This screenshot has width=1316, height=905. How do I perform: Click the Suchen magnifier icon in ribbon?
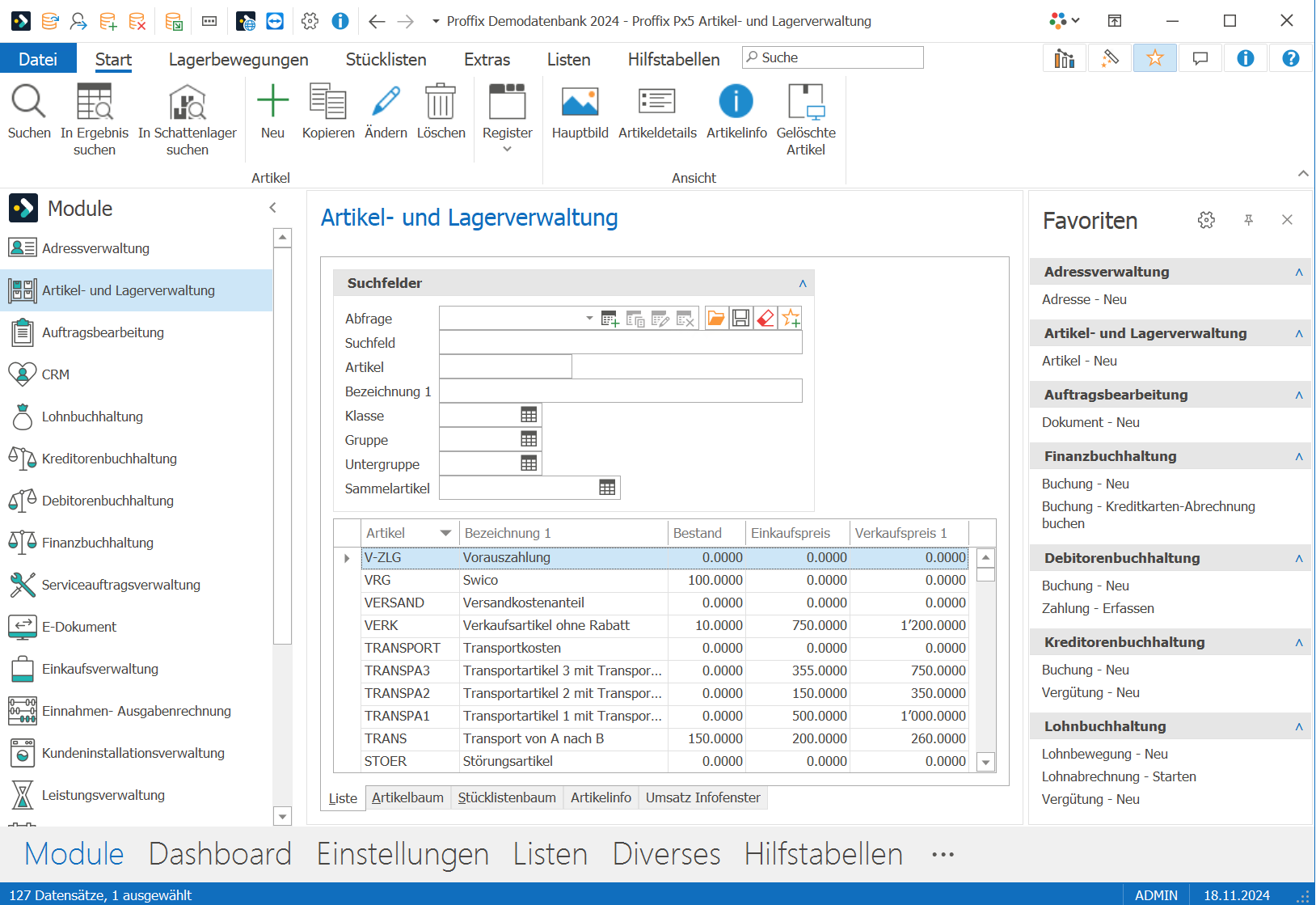point(28,102)
